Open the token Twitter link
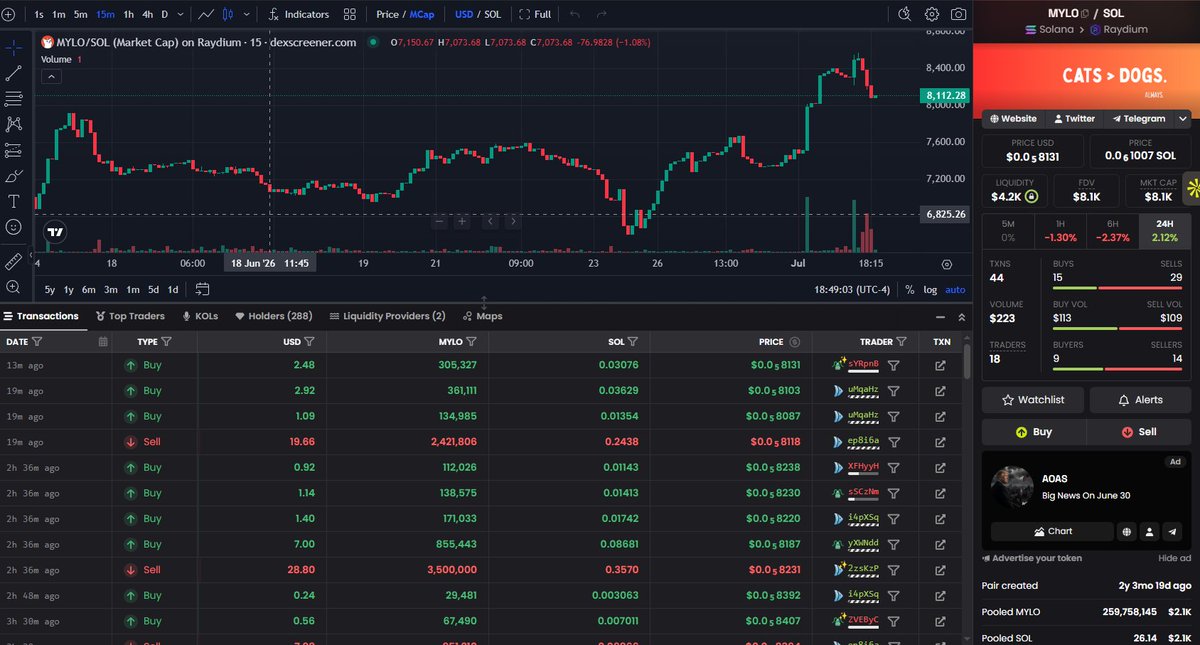 pos(1074,118)
